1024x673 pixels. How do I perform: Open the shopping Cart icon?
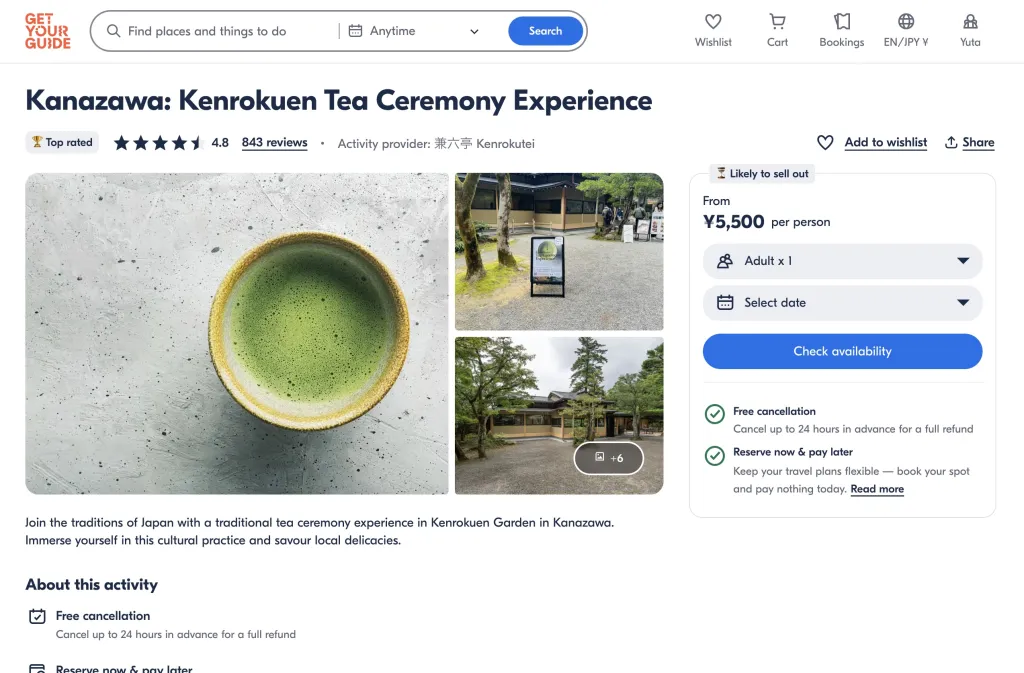(x=777, y=22)
